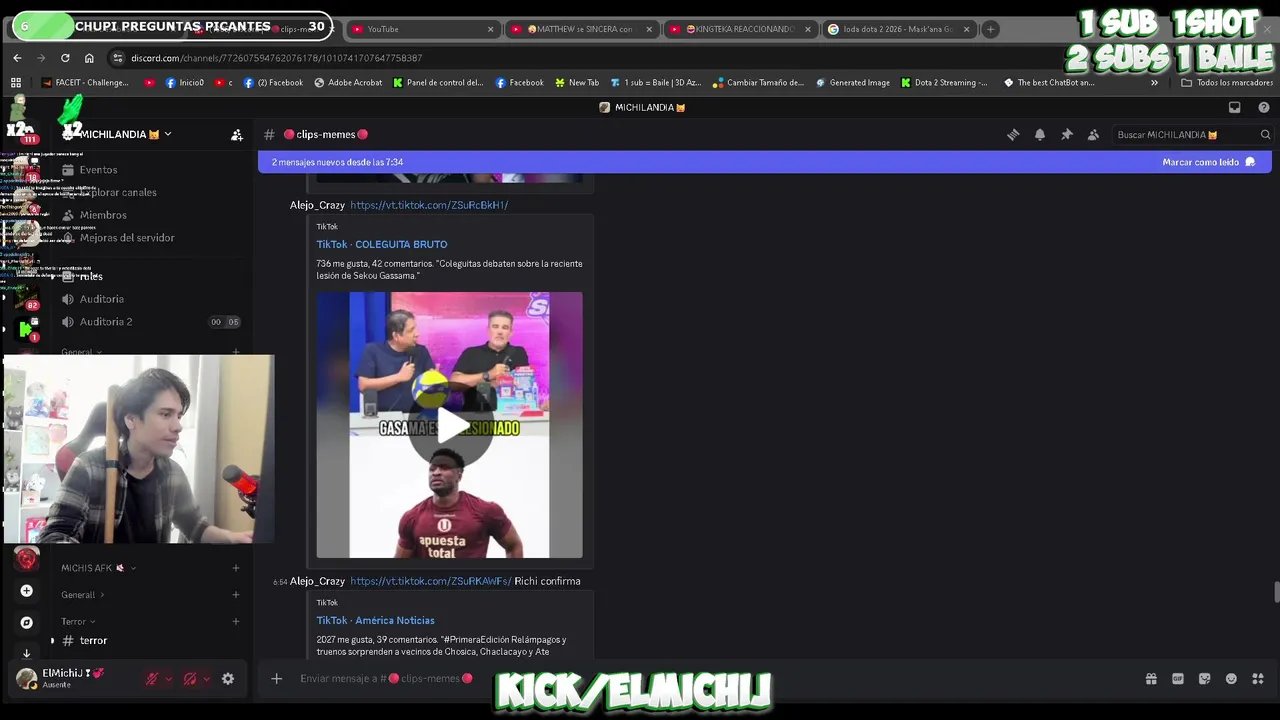
Task: Click the download apps arrow icon
Action: pos(27,653)
